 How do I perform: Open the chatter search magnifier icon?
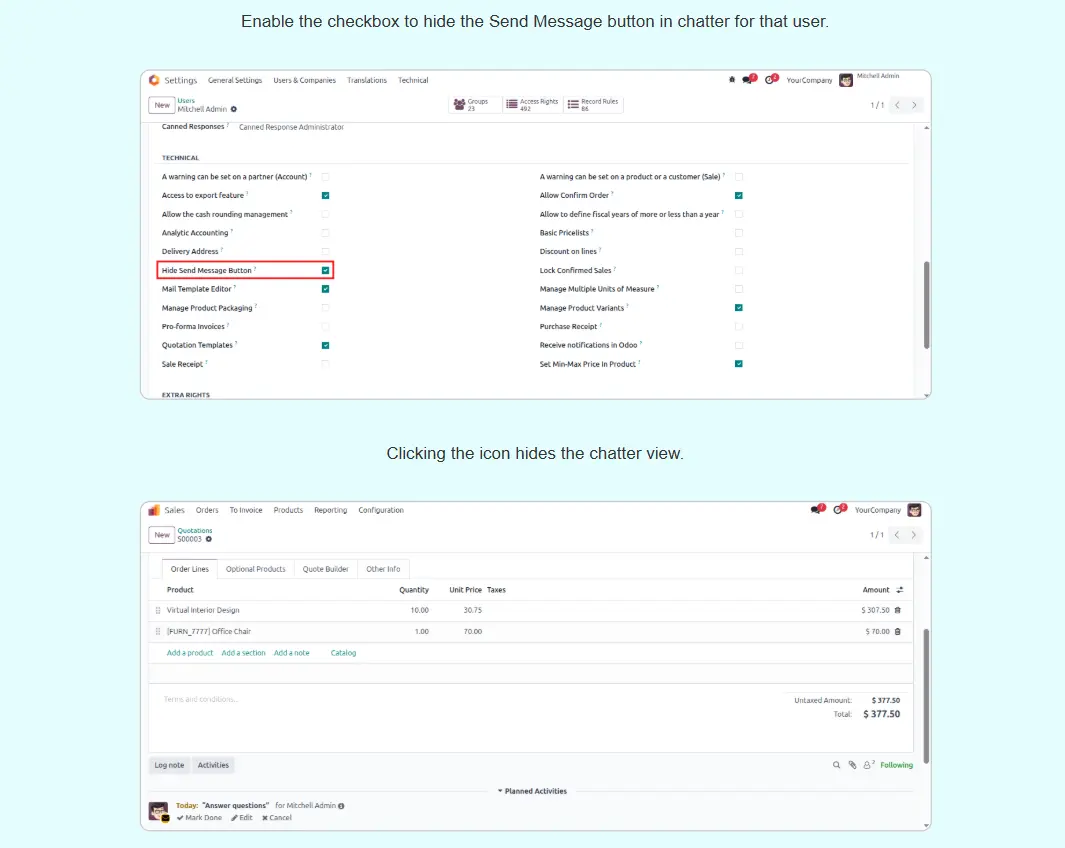pos(836,765)
